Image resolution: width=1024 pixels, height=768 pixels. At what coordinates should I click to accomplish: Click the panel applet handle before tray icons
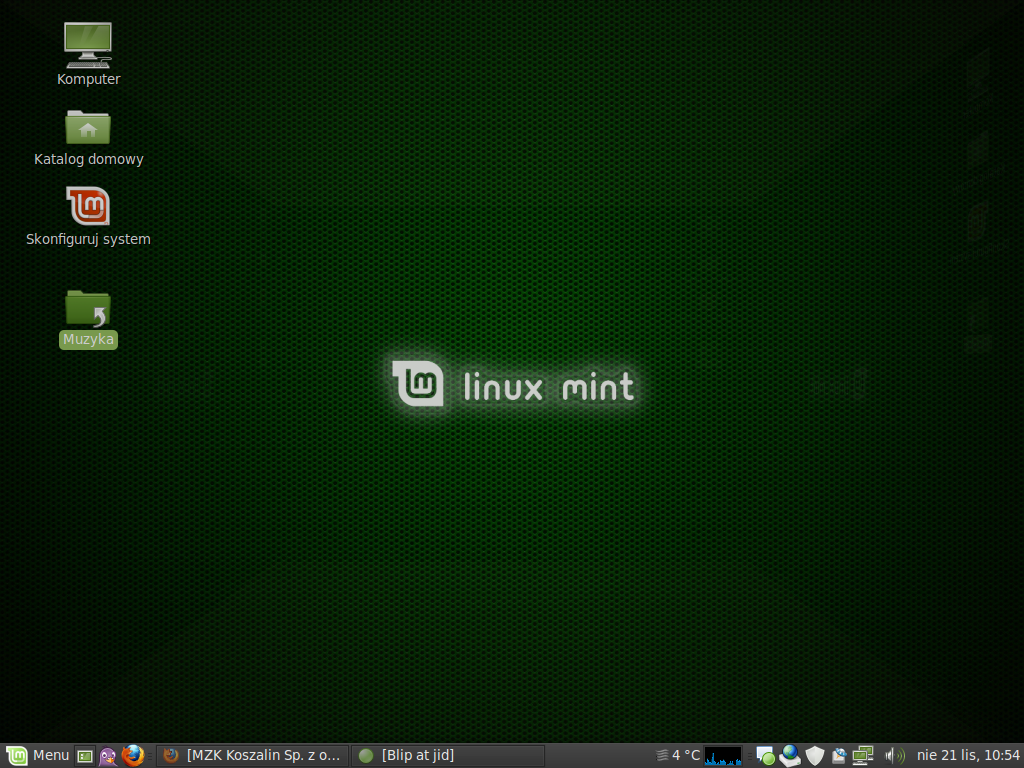pos(749,756)
